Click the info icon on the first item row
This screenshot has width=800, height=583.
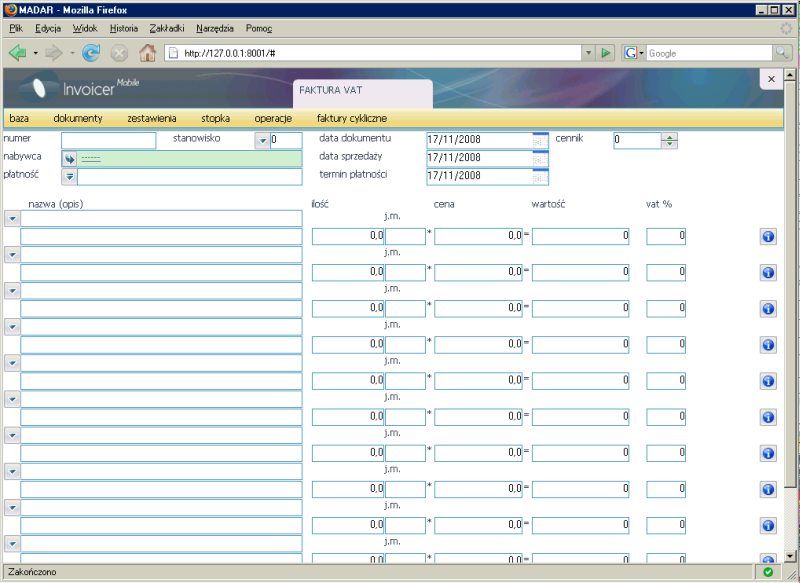tap(768, 236)
